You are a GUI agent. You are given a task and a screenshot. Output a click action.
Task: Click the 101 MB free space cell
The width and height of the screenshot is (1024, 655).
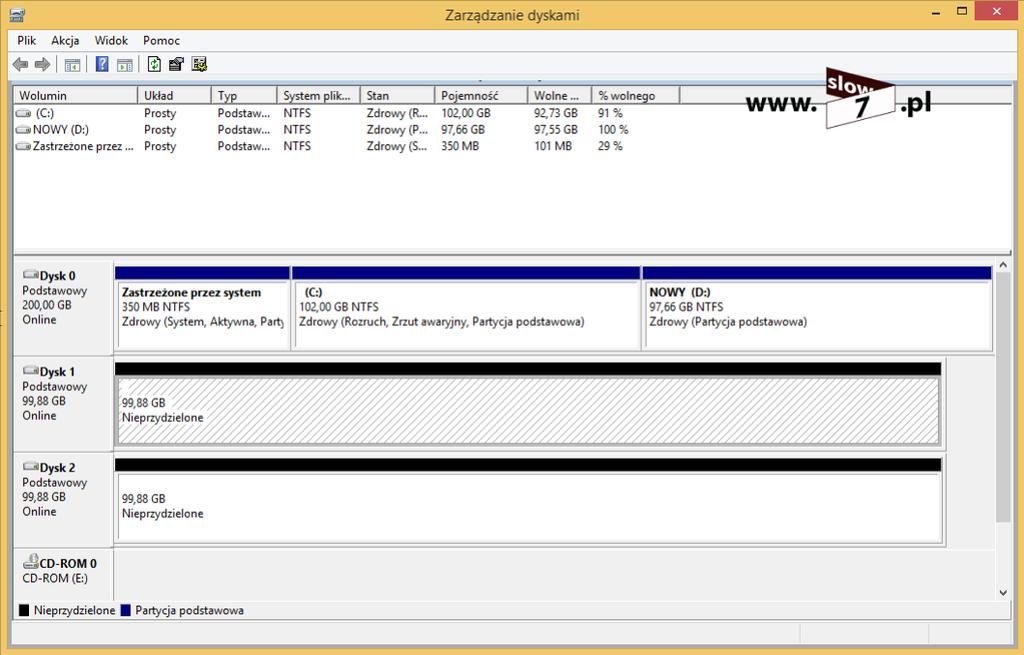coord(552,146)
